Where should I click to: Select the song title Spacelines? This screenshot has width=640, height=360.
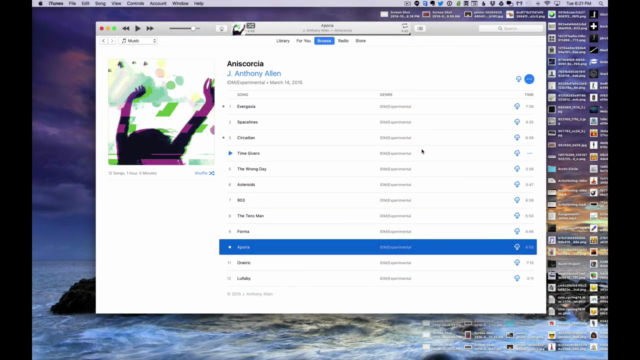pos(247,122)
